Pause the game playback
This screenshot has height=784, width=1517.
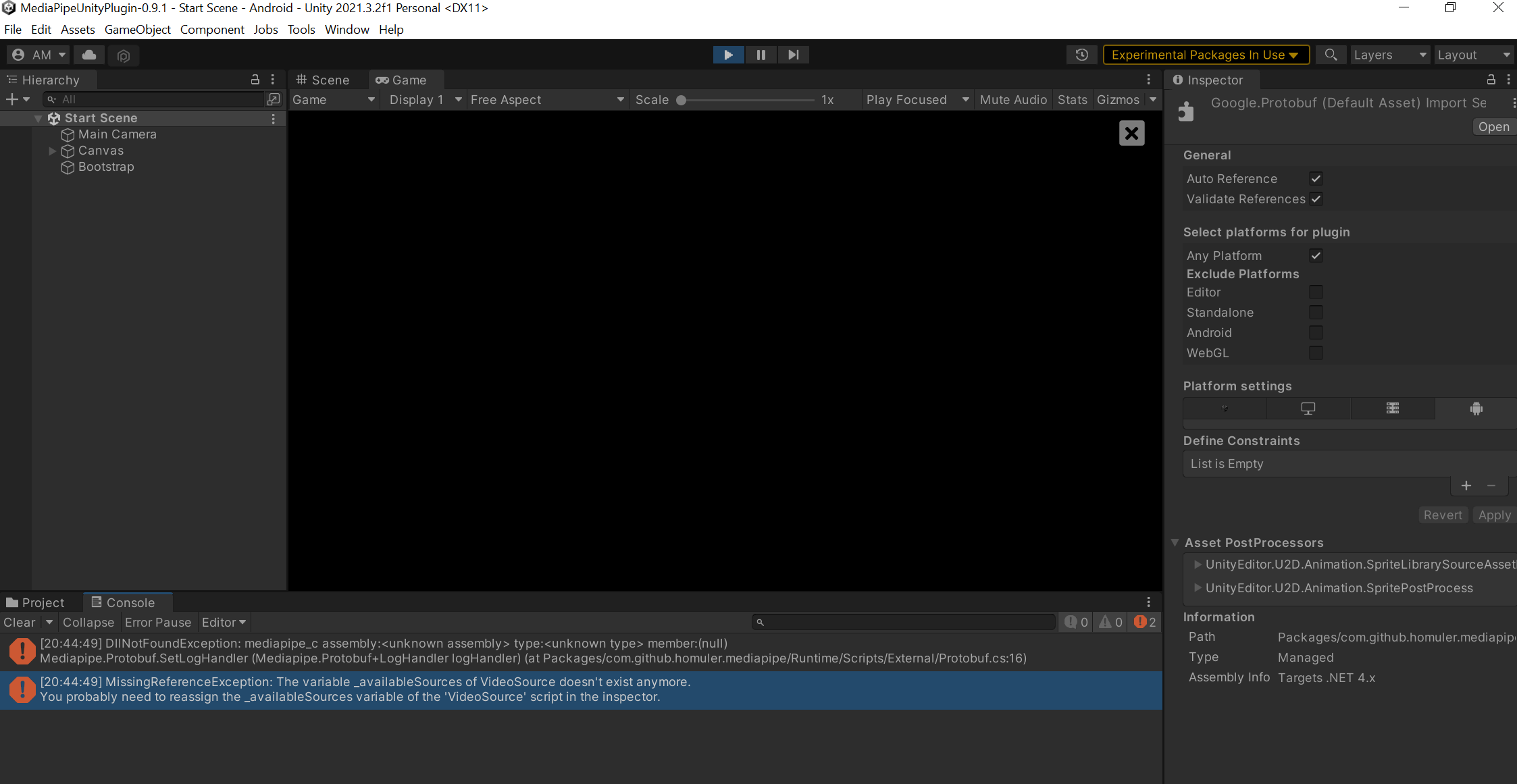(x=761, y=55)
